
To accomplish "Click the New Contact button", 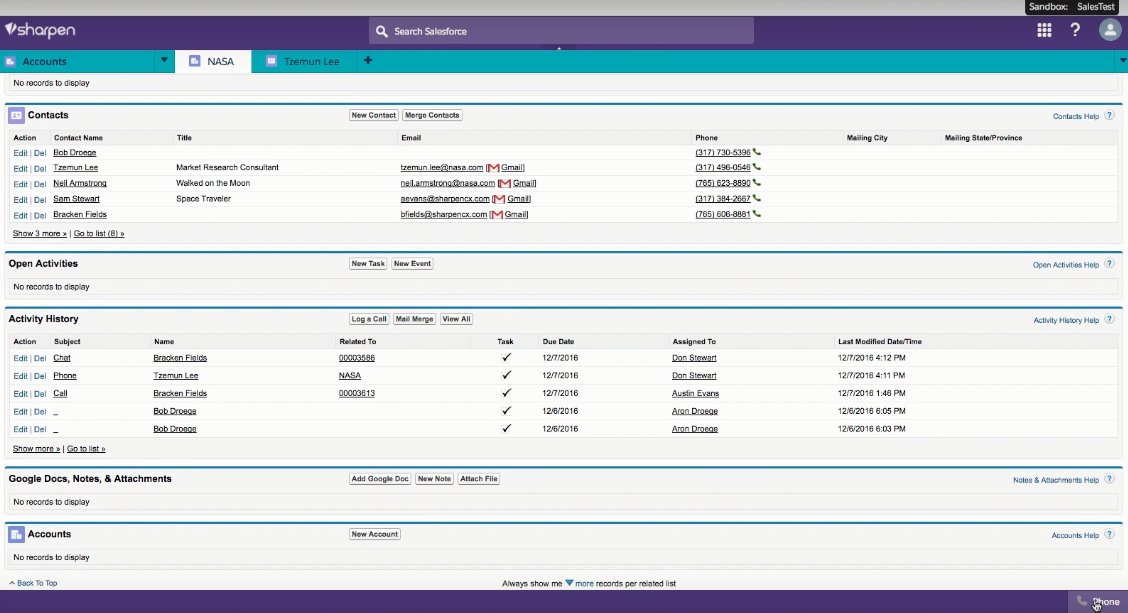I will tap(373, 115).
